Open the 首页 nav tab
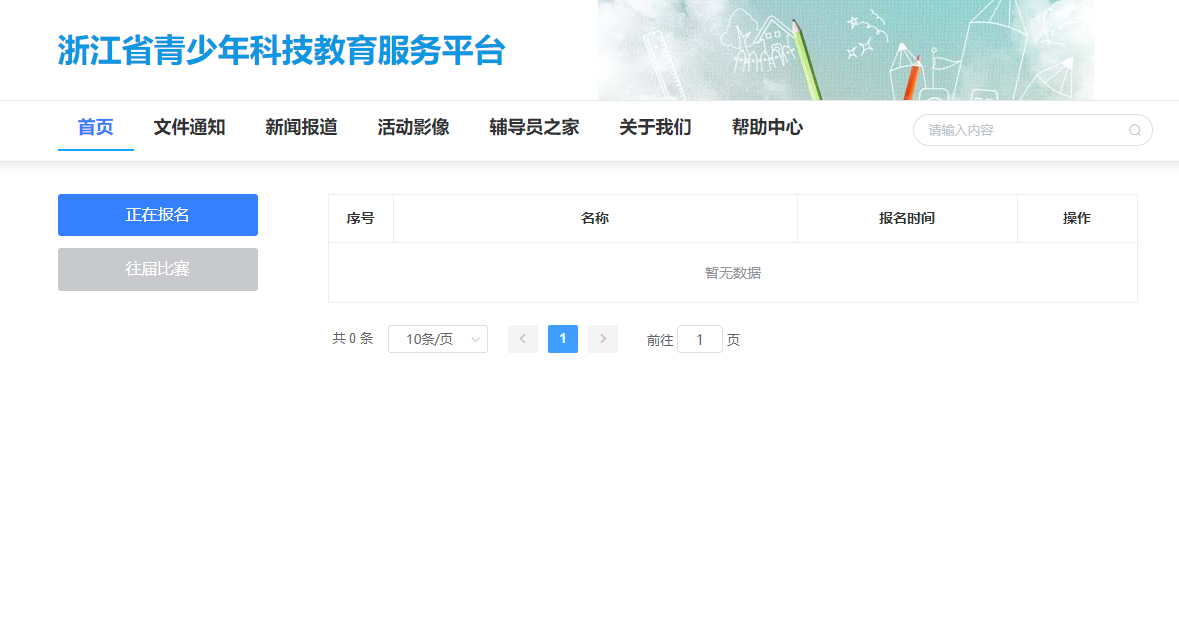Image resolution: width=1179 pixels, height=626 pixels. [95, 127]
